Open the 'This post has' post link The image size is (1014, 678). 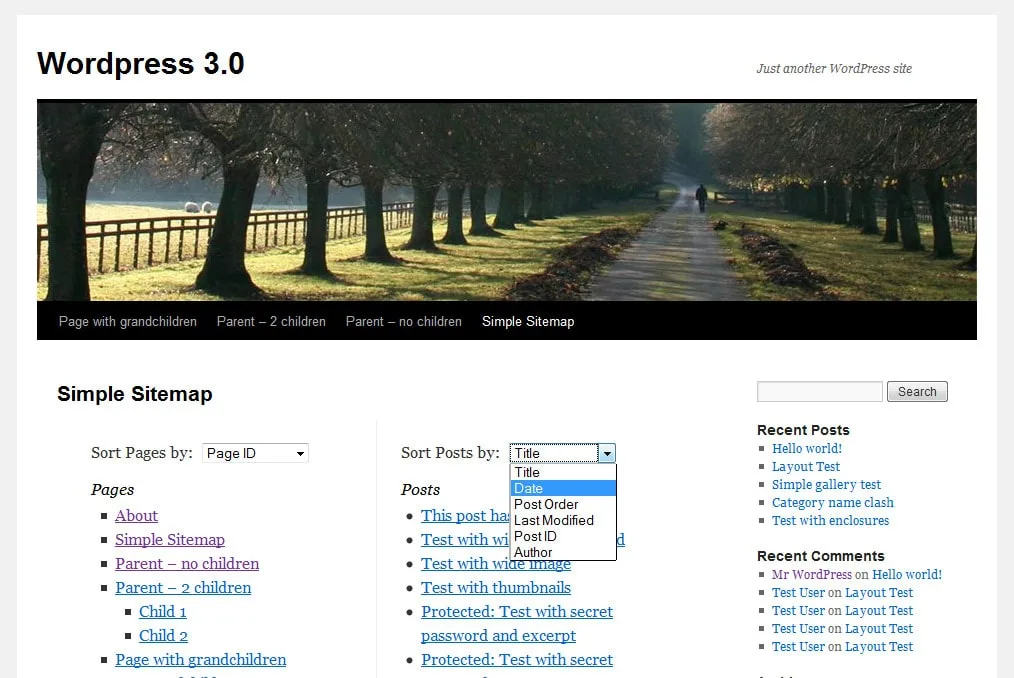(x=465, y=516)
